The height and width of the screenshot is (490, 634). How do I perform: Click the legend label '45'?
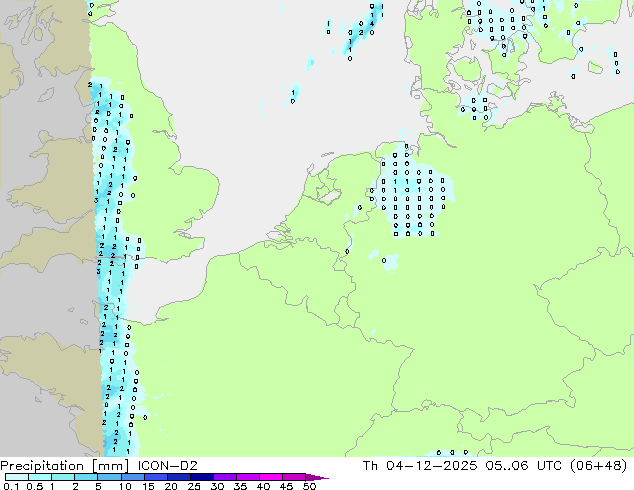[x=286, y=486]
